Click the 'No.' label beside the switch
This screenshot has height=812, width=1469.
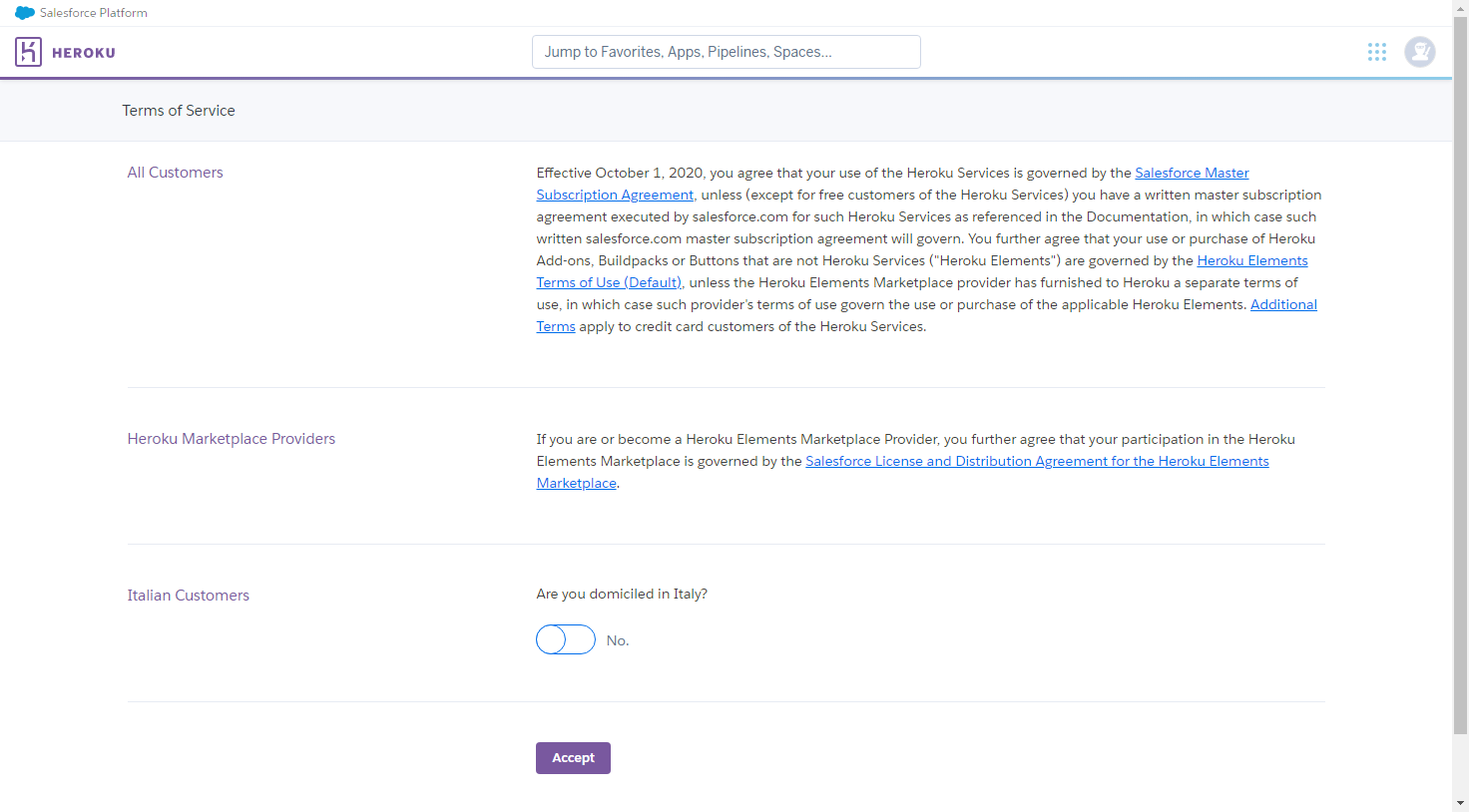618,640
